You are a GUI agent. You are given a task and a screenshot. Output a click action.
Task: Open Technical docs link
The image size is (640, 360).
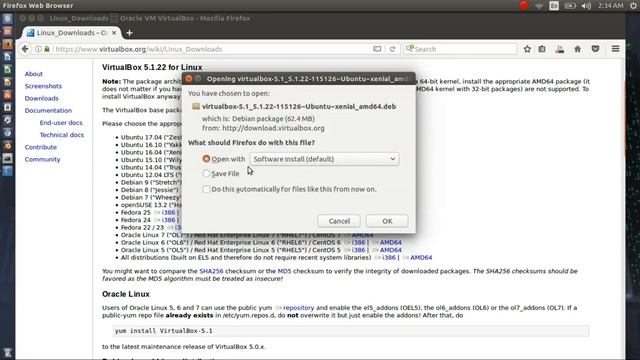pos(62,135)
